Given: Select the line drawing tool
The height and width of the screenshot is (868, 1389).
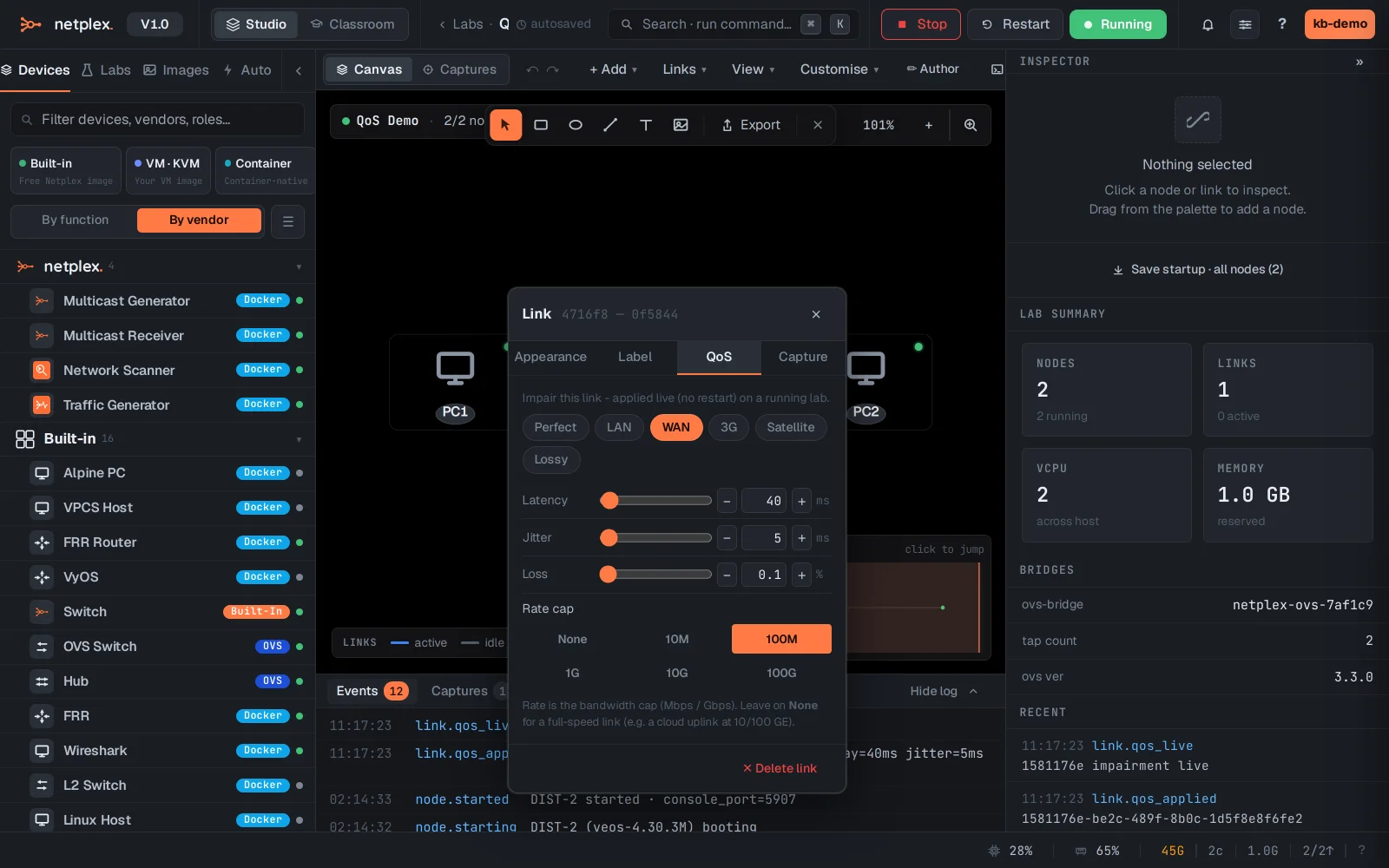Looking at the screenshot, I should (x=610, y=125).
